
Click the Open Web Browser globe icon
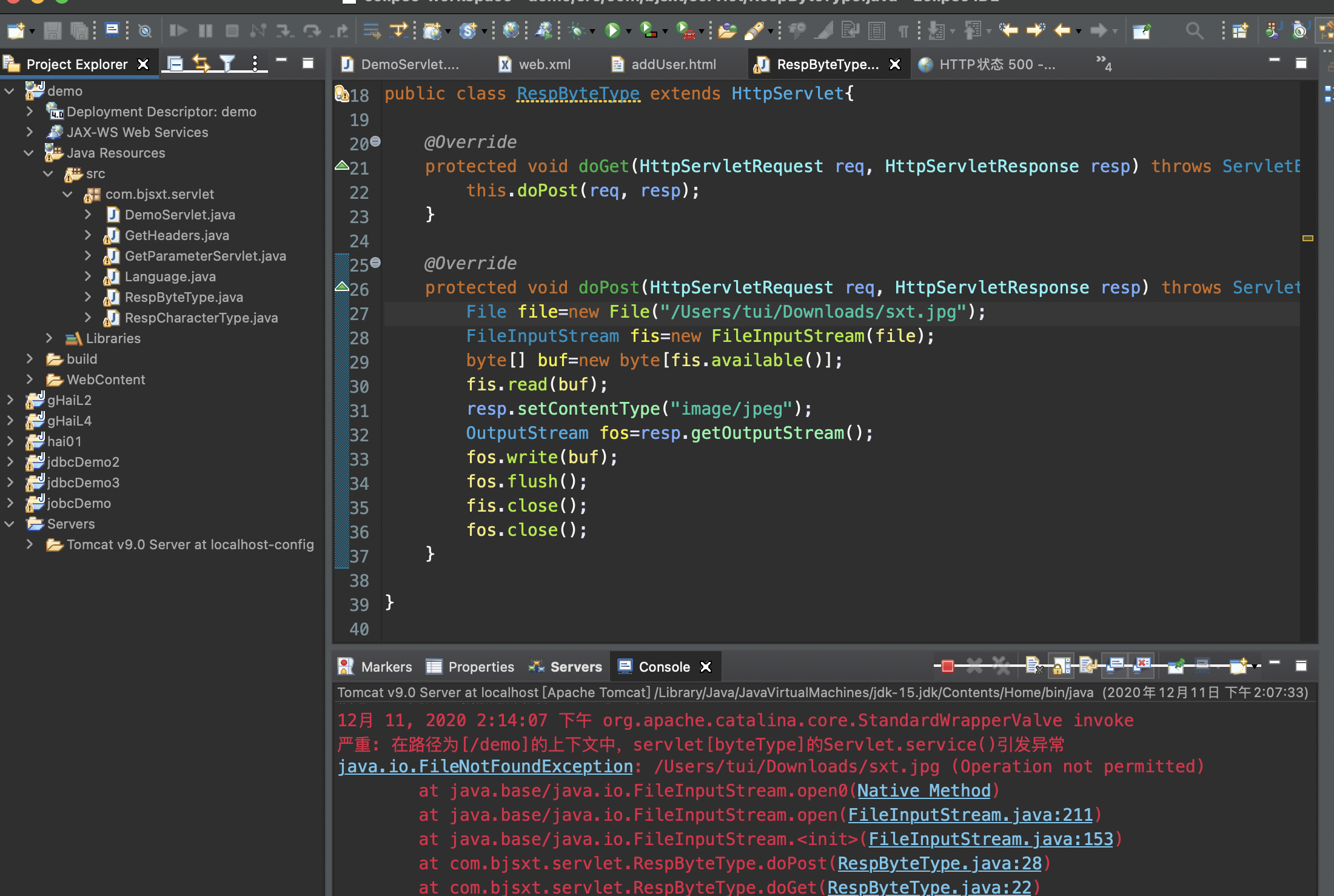511,30
